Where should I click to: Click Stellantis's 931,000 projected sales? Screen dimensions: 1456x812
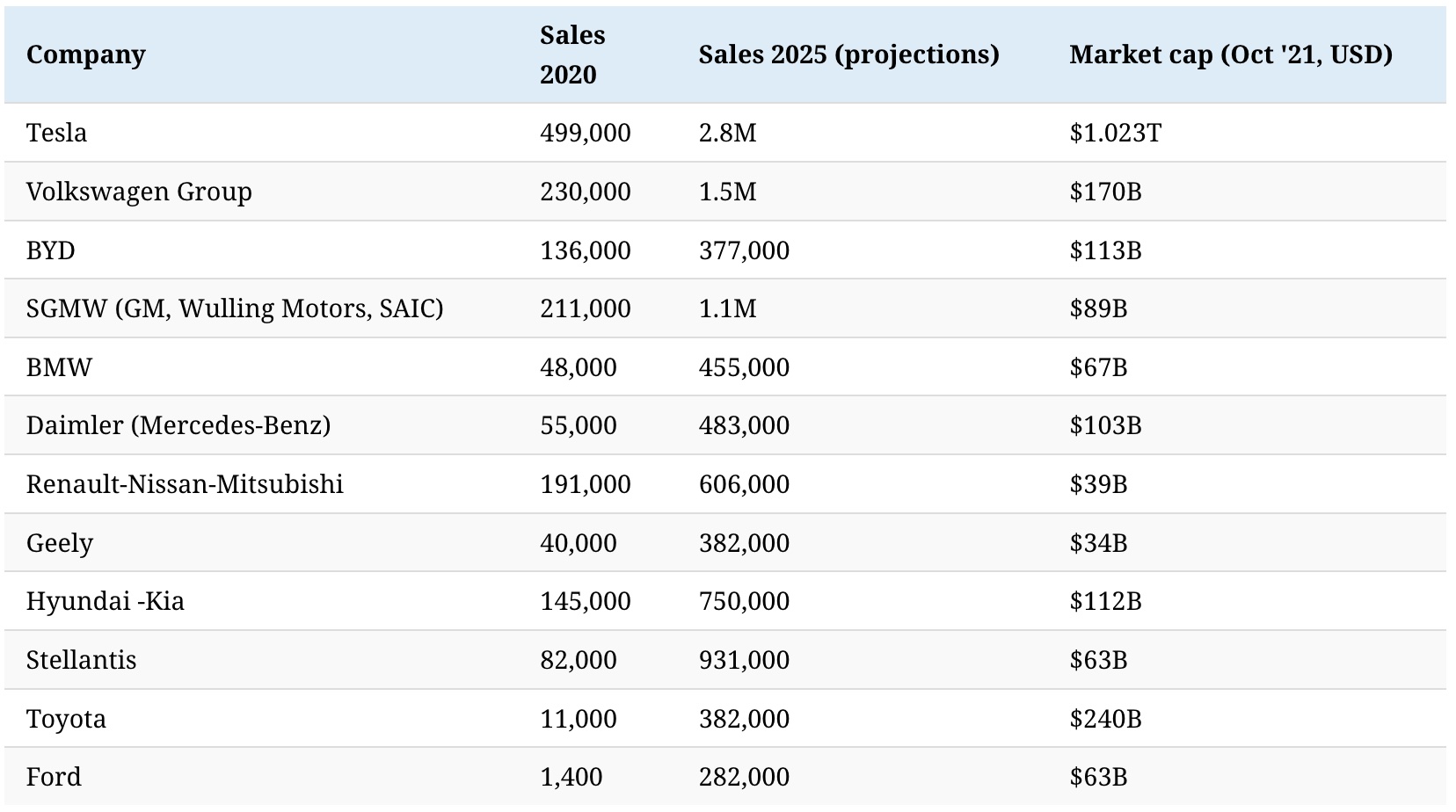click(744, 660)
